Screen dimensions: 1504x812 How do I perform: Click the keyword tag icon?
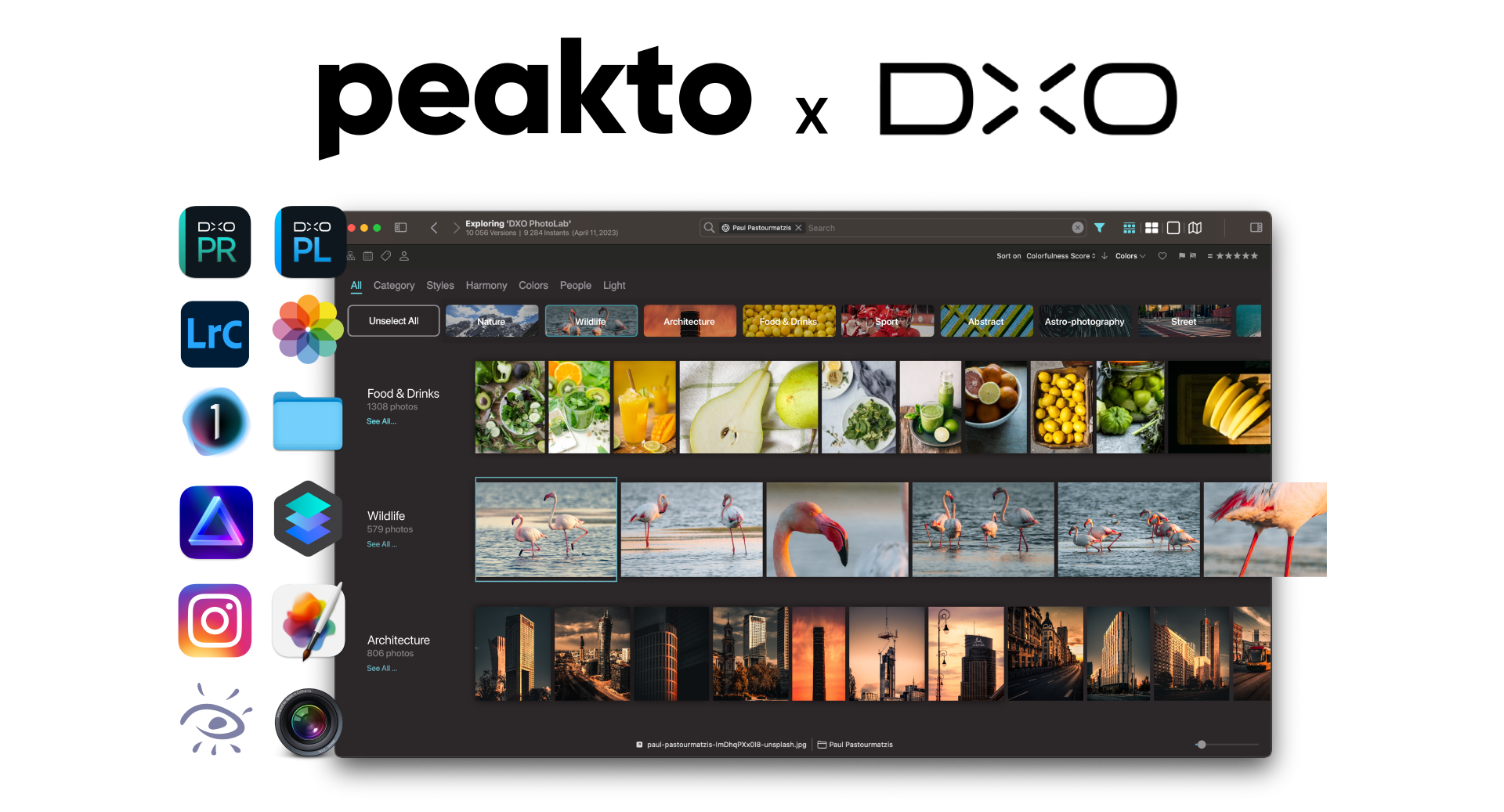[x=386, y=256]
